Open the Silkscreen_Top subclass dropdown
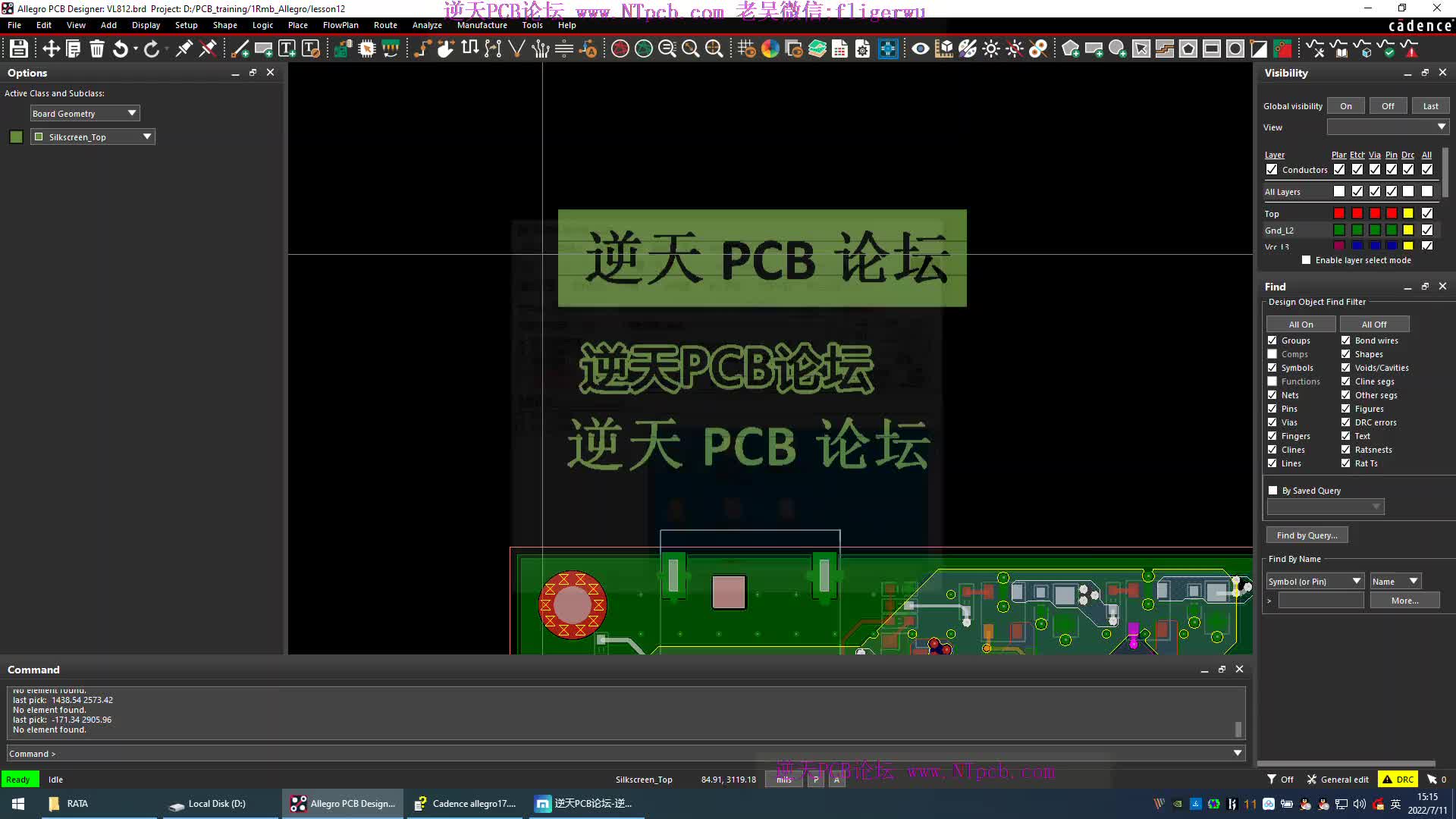 [93, 137]
